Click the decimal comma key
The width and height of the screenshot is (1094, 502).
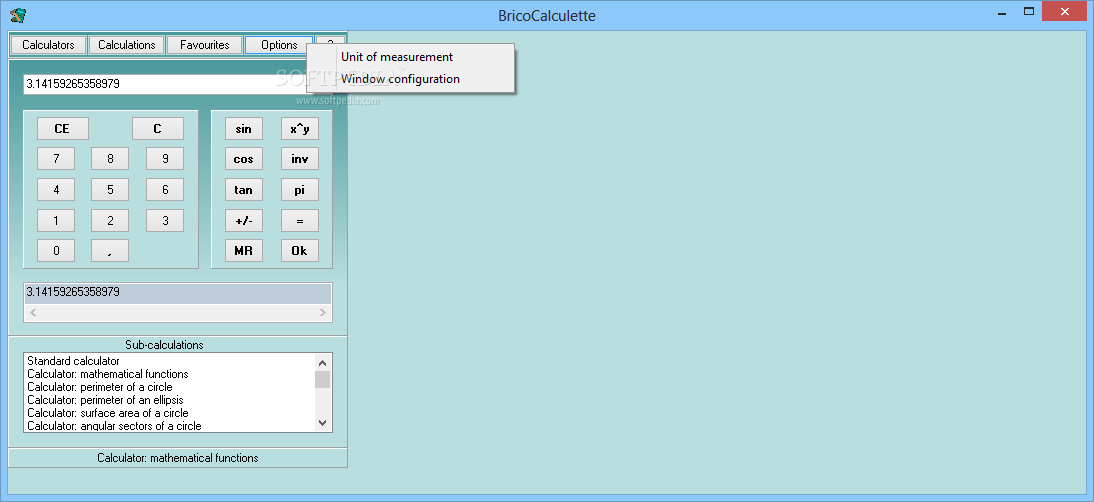pos(110,251)
